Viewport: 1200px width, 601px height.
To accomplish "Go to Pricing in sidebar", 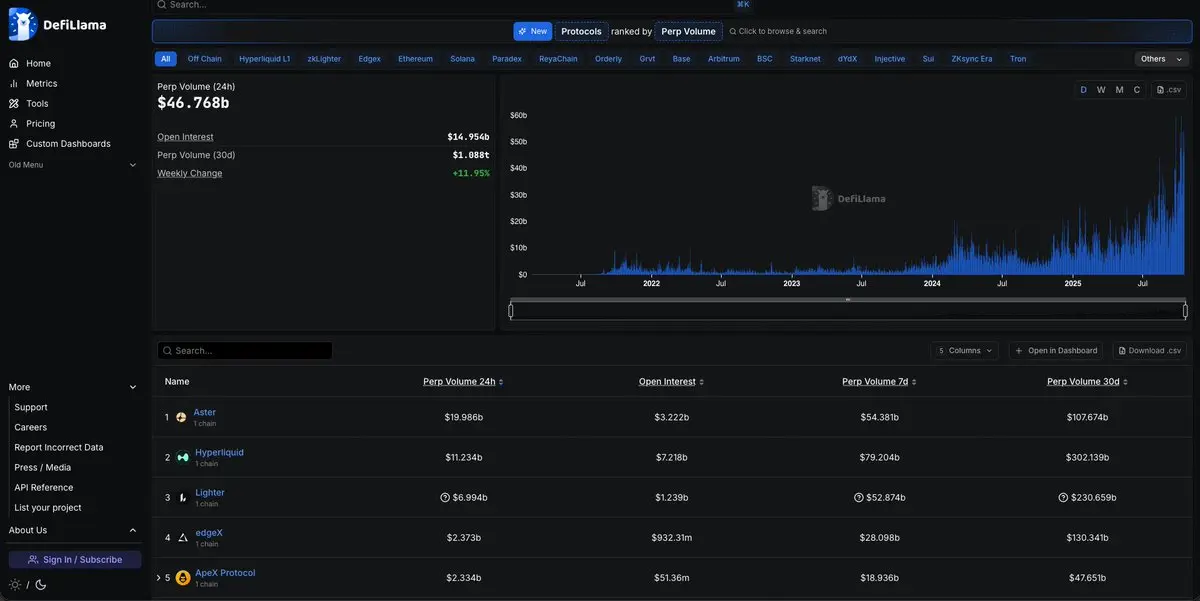I will 40,123.
